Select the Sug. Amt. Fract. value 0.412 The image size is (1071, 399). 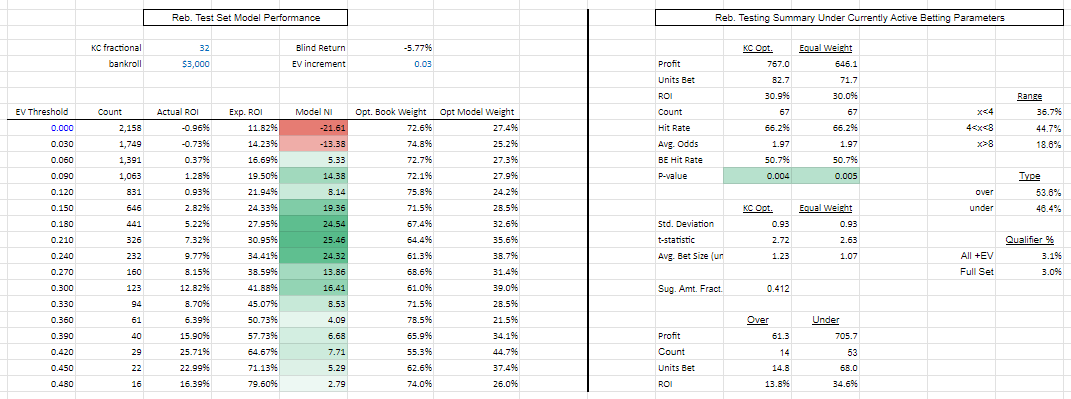(x=757, y=288)
